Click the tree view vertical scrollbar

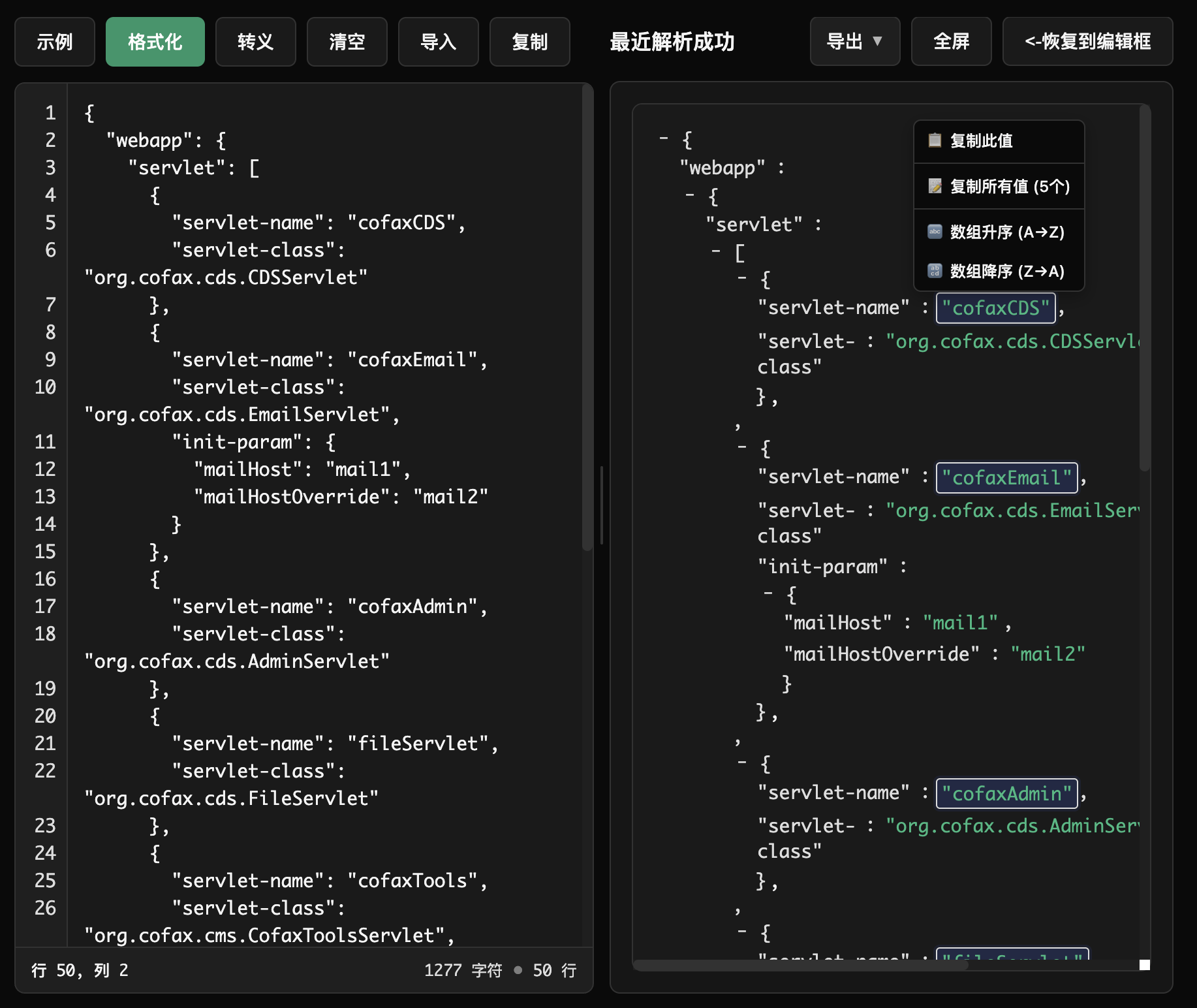pos(1144,287)
